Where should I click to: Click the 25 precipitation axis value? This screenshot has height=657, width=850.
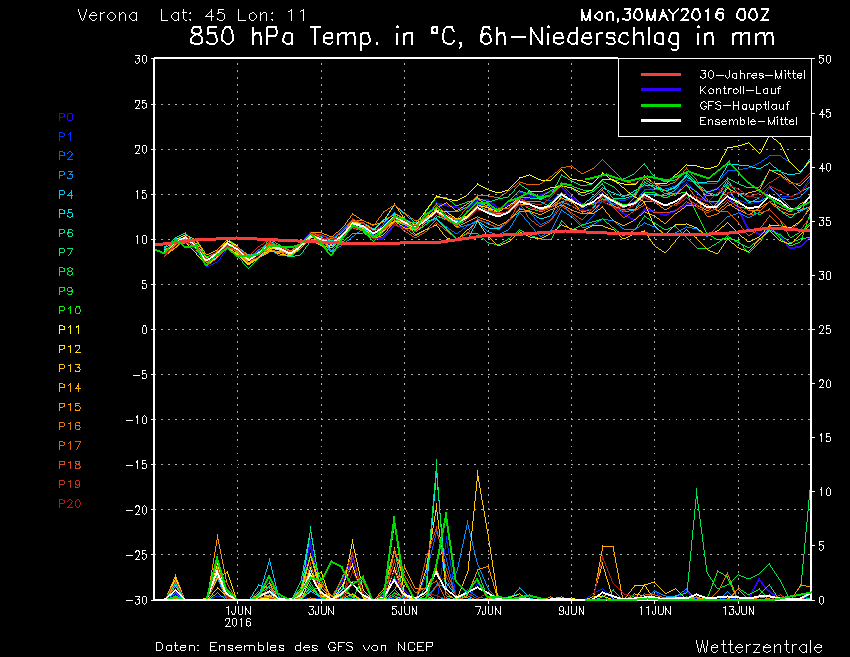pos(825,330)
